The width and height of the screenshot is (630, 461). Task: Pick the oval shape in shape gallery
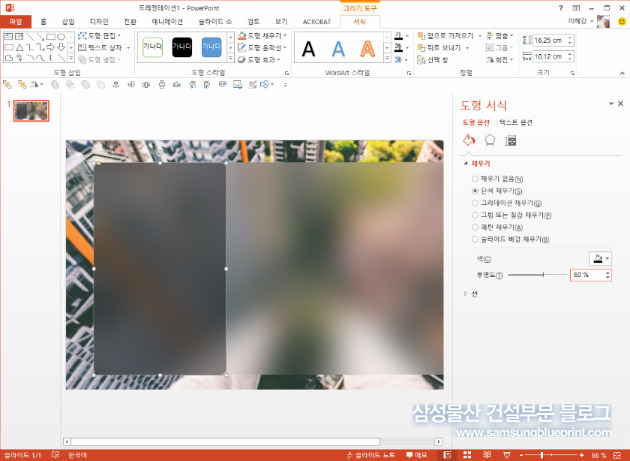61,37
